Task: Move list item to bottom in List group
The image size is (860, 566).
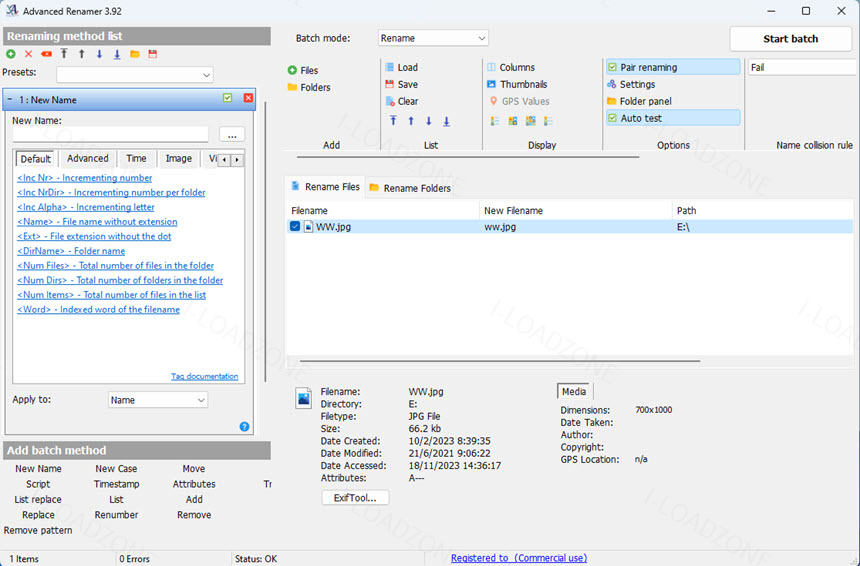Action: (x=446, y=121)
